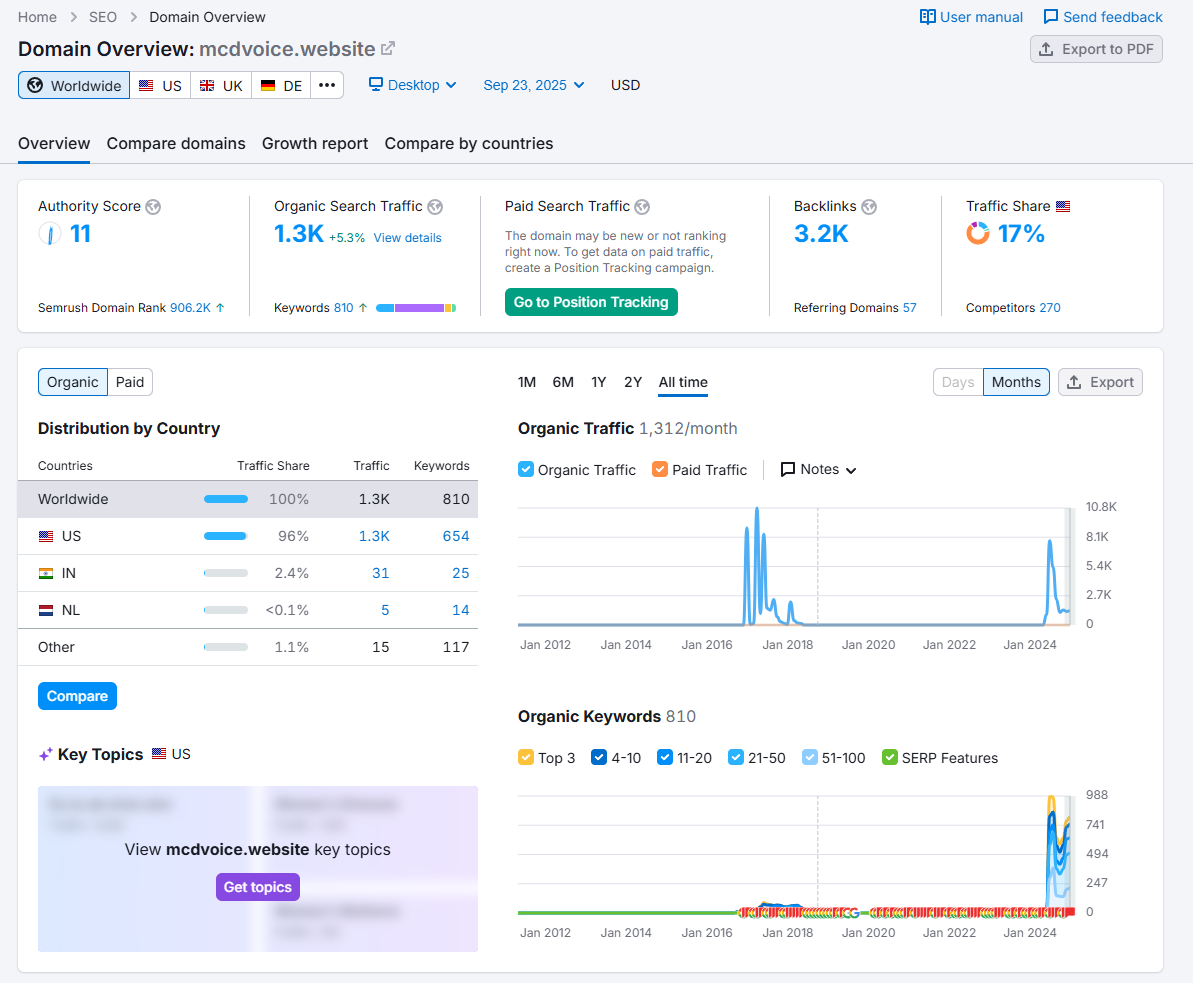Expand the Sep 23, 2025 date picker
This screenshot has width=1193, height=983.
534,85
